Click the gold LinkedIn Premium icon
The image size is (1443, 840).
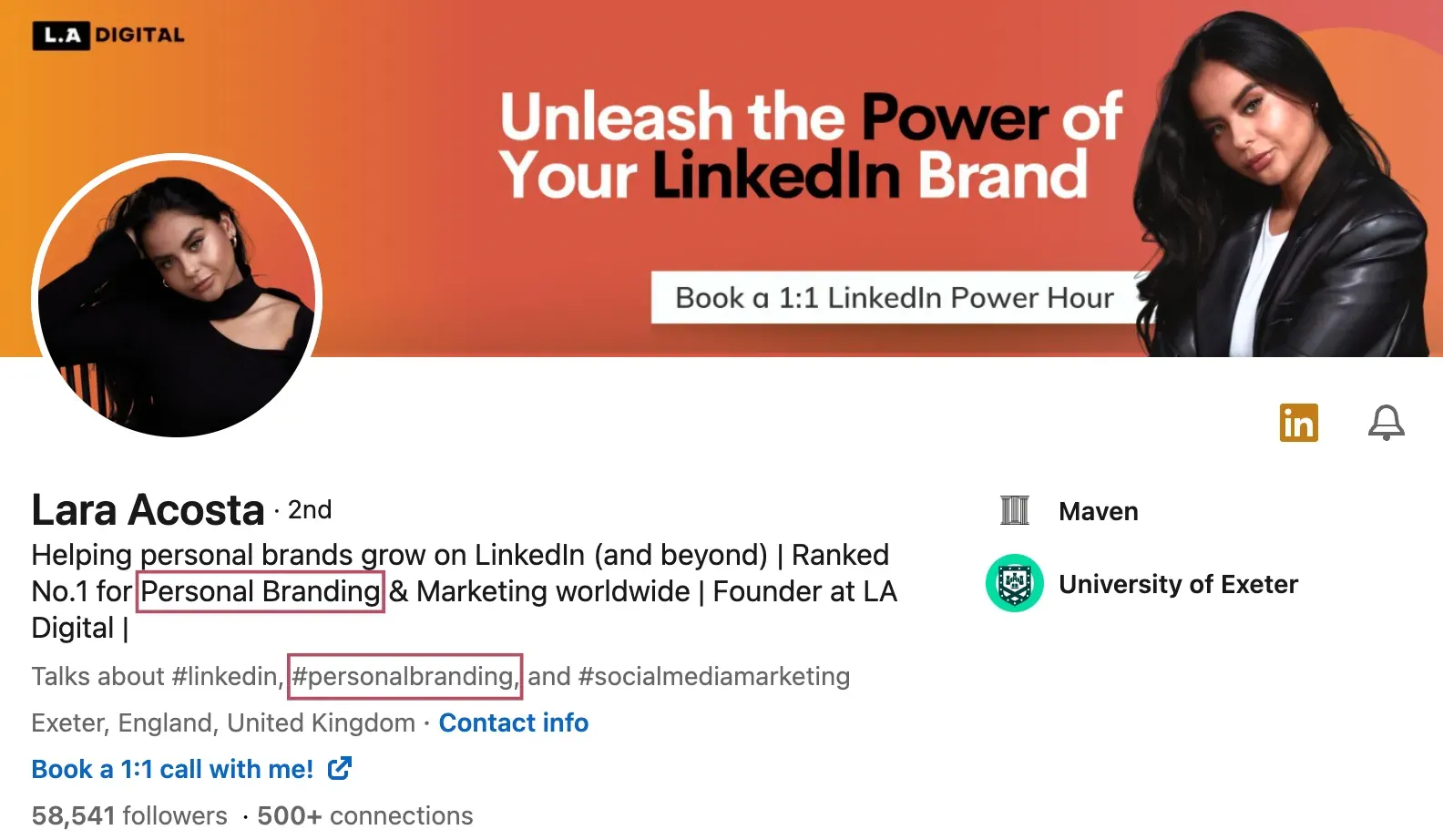(x=1298, y=423)
